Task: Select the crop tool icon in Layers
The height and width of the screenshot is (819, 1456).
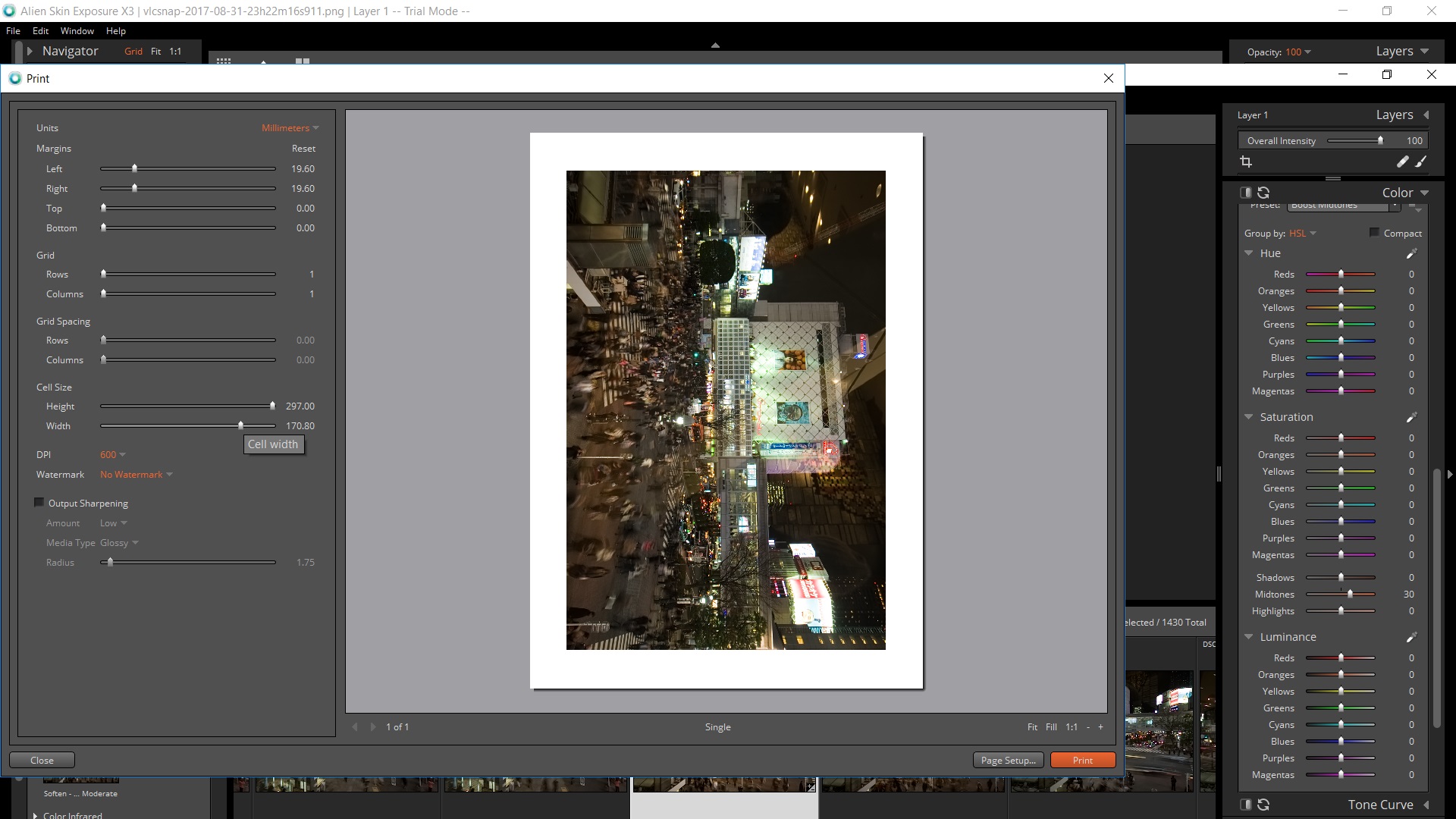Action: coord(1245,162)
